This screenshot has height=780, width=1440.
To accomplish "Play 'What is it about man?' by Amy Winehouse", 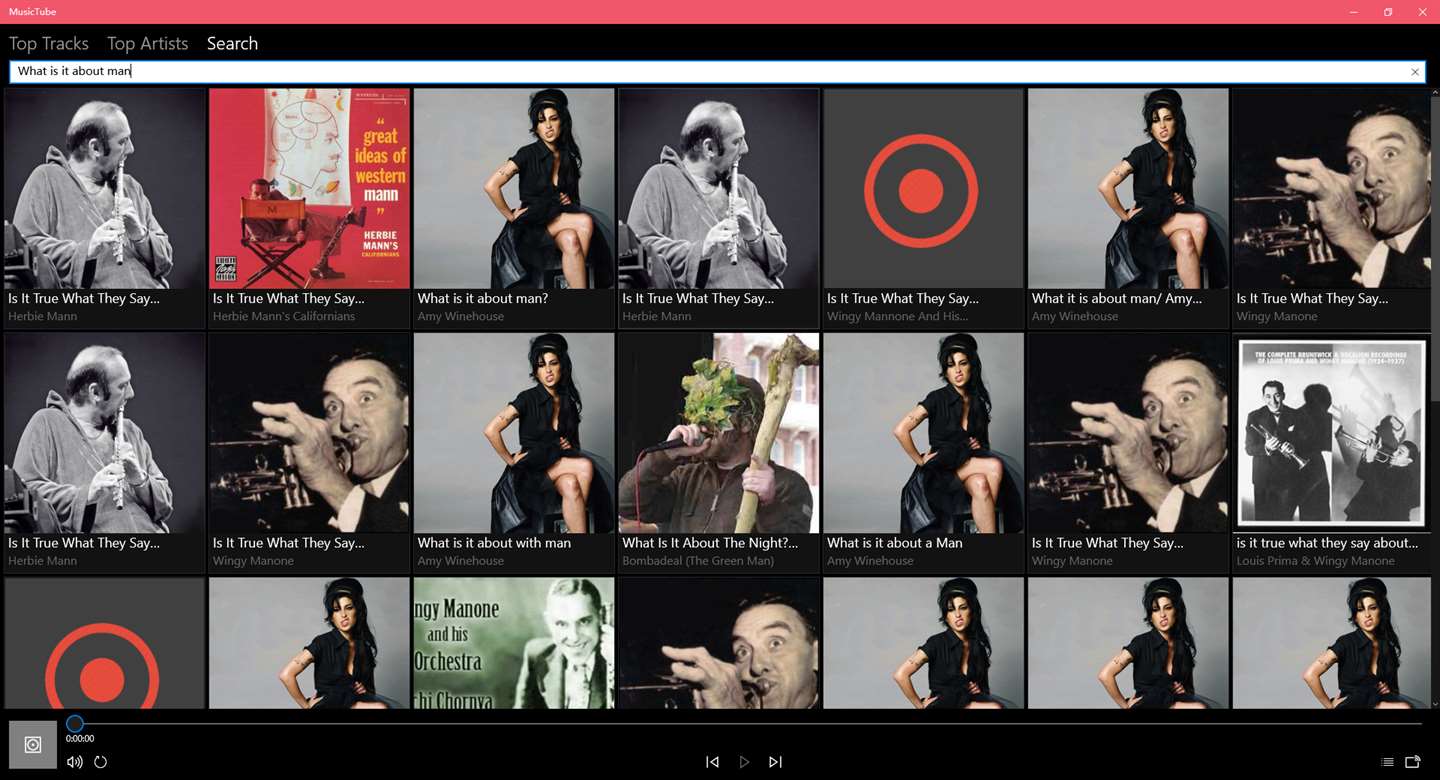I will (x=514, y=208).
